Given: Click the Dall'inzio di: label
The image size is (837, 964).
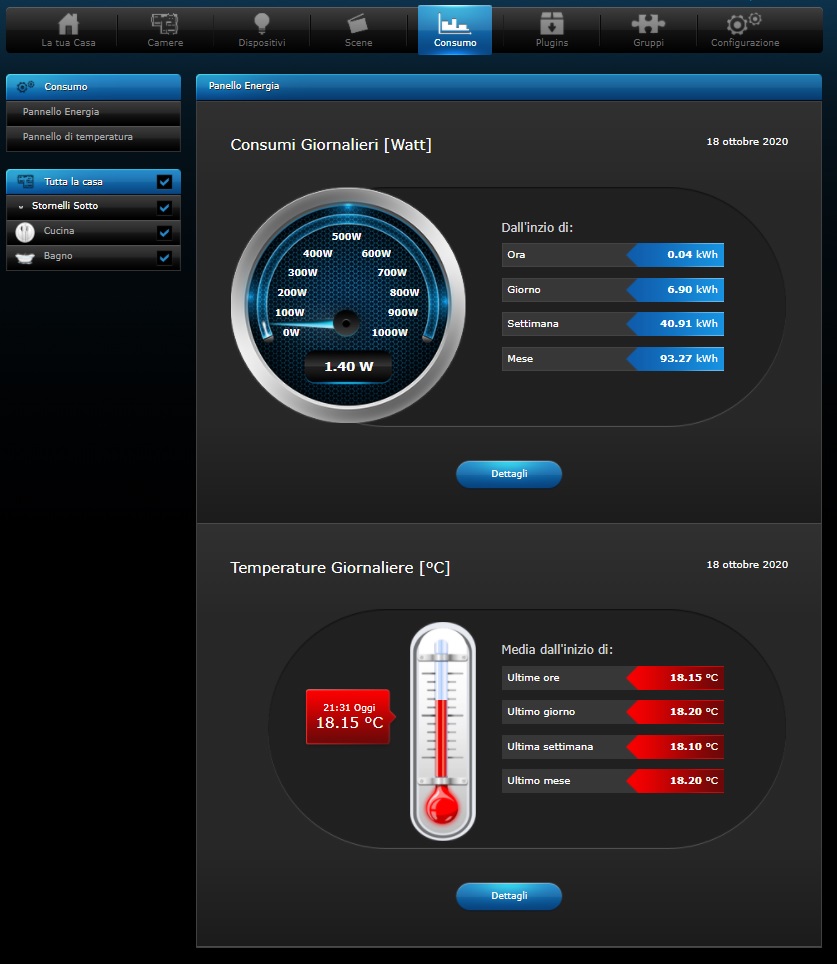Looking at the screenshot, I should [x=537, y=227].
